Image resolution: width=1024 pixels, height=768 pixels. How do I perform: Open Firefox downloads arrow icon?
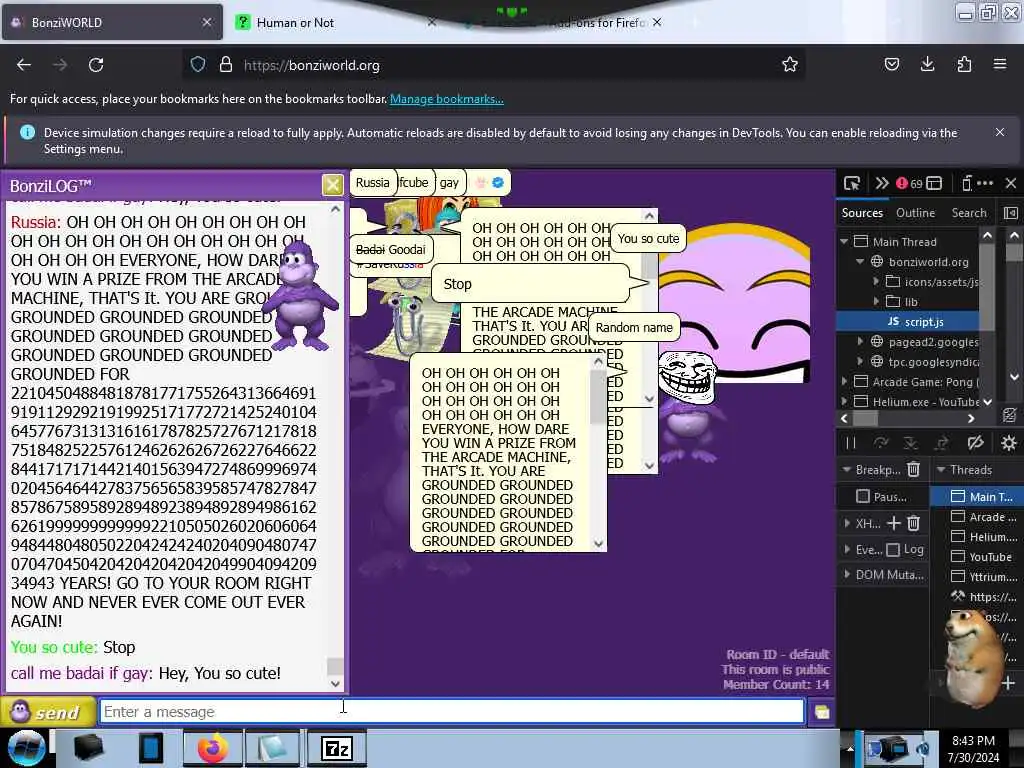tap(927, 64)
